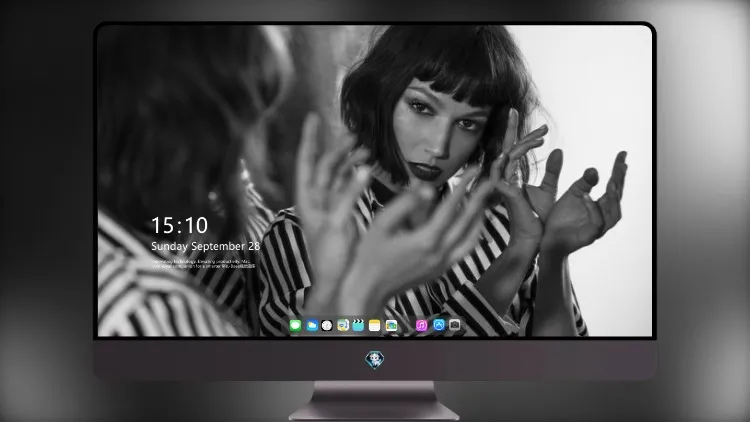Open the yellow Notes app in the dock
The height and width of the screenshot is (422, 750).
375,326
